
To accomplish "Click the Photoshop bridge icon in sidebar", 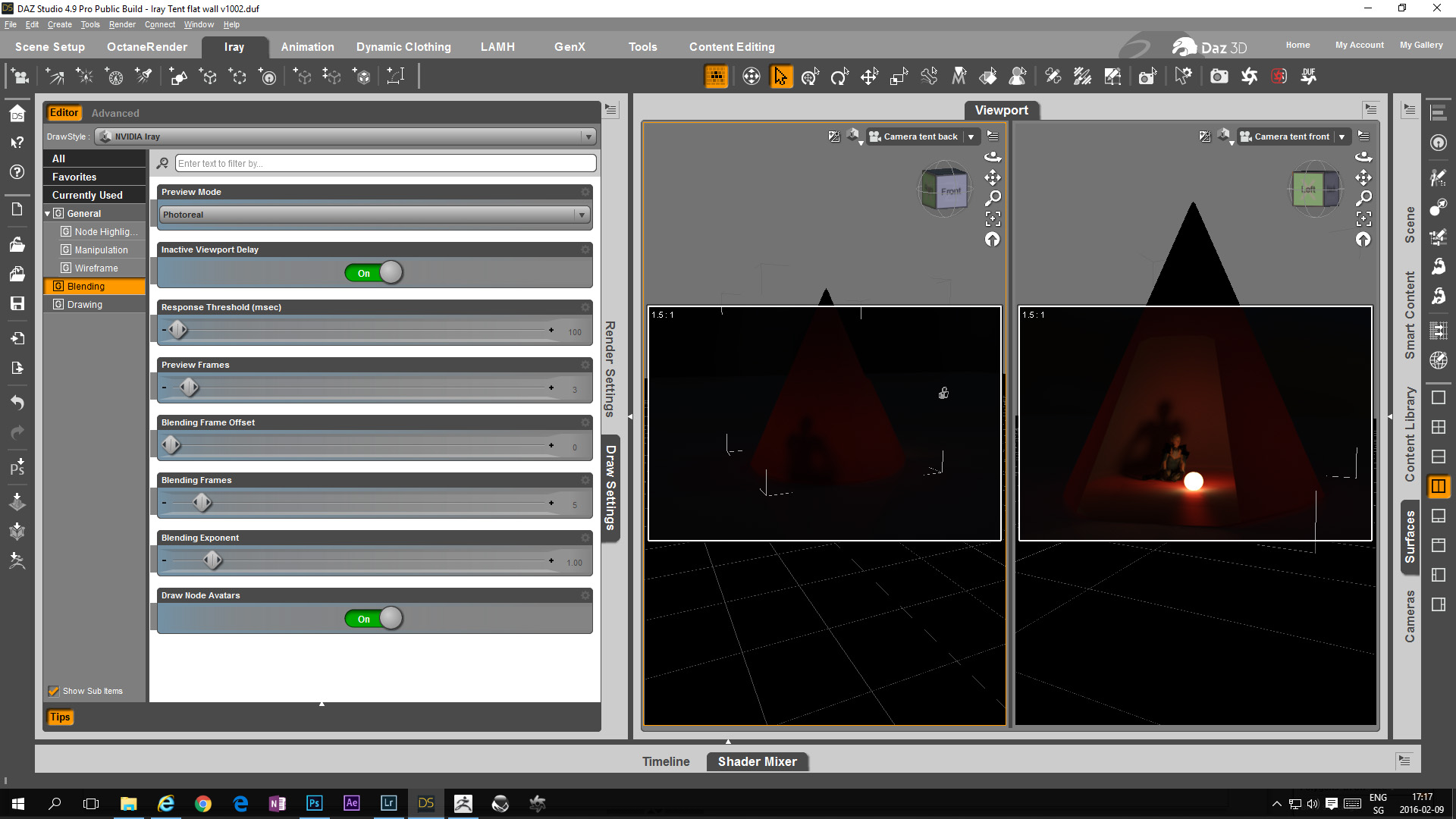I will tap(17, 466).
